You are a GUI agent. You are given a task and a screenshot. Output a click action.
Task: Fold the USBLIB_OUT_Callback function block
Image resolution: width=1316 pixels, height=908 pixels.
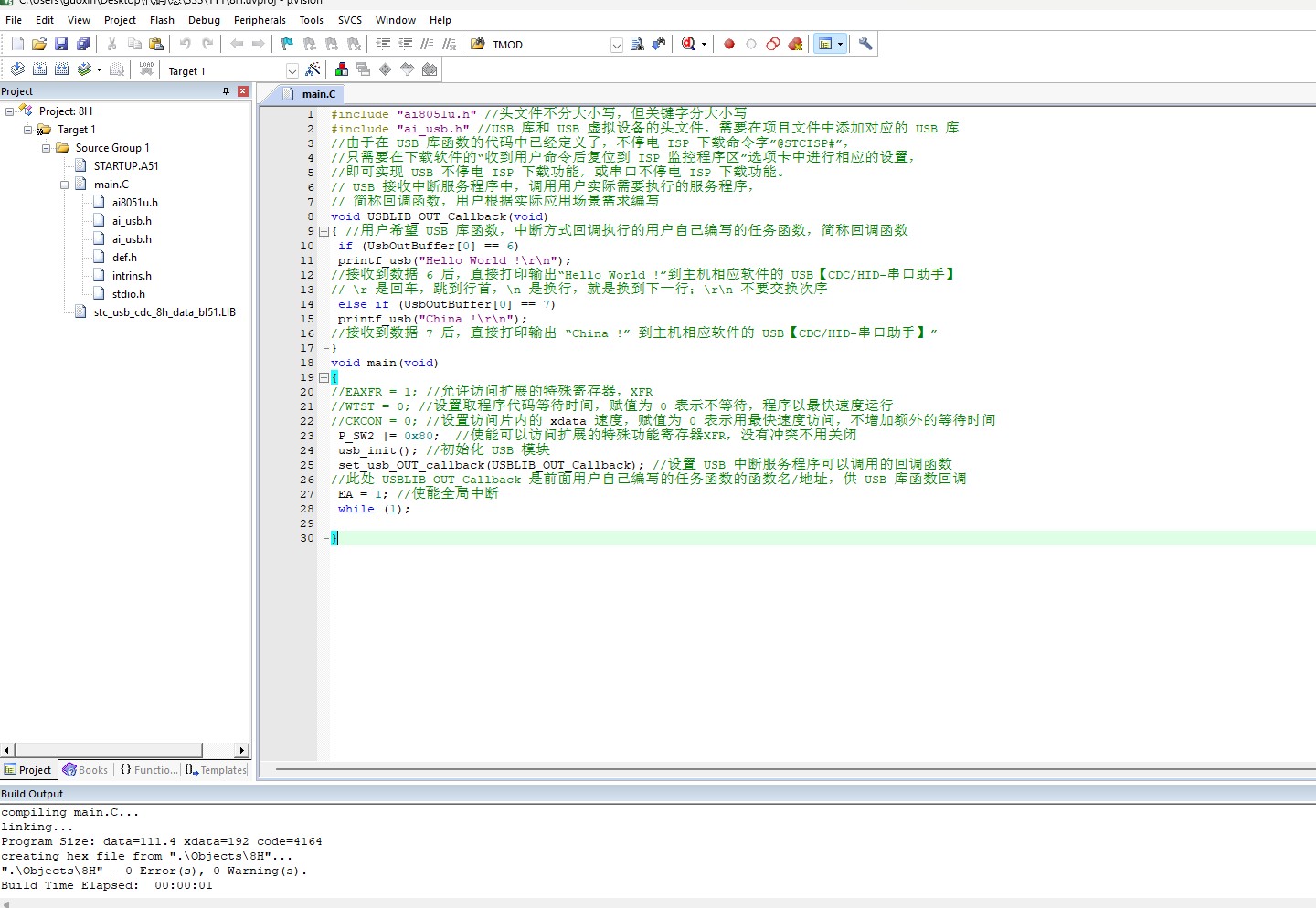point(324,231)
